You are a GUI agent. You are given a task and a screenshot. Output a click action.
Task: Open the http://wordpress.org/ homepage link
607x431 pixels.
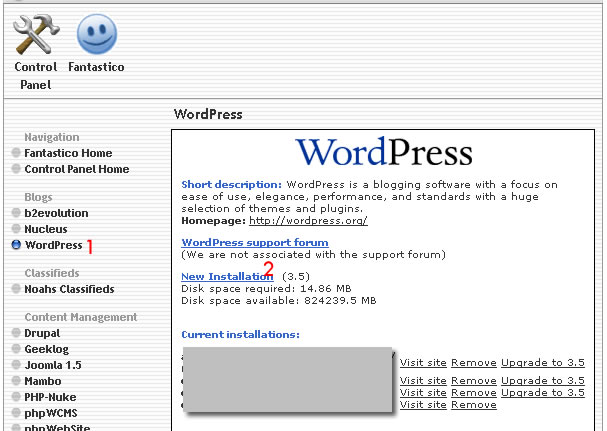(x=308, y=221)
